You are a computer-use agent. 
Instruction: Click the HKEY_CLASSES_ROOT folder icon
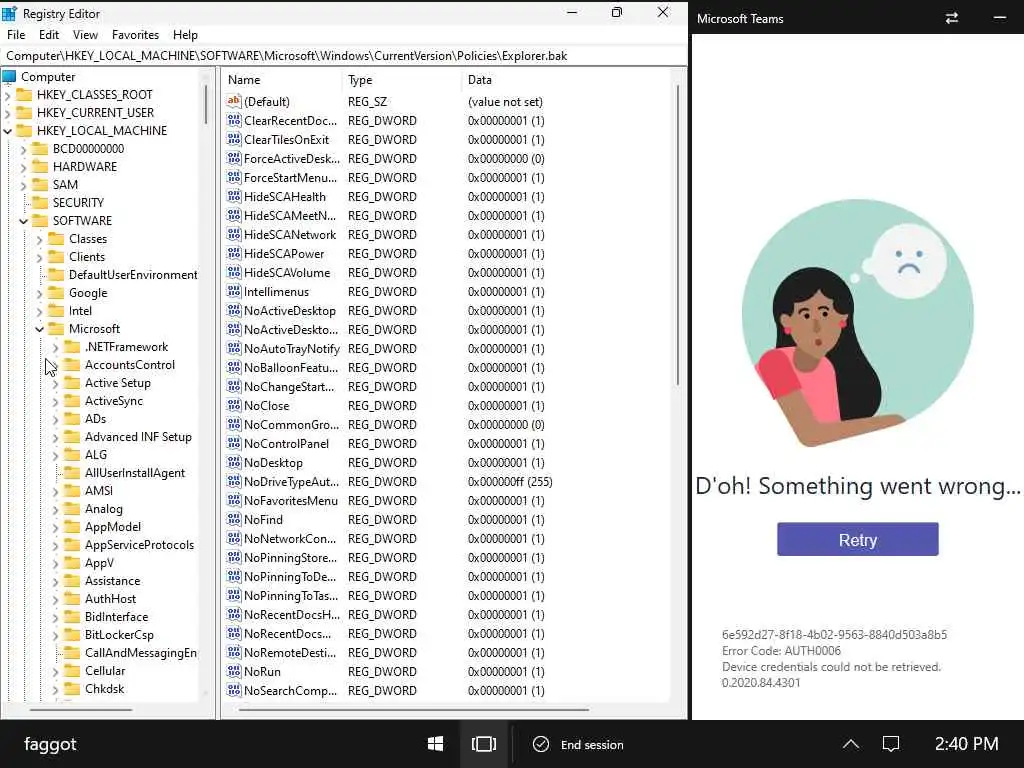[24, 95]
